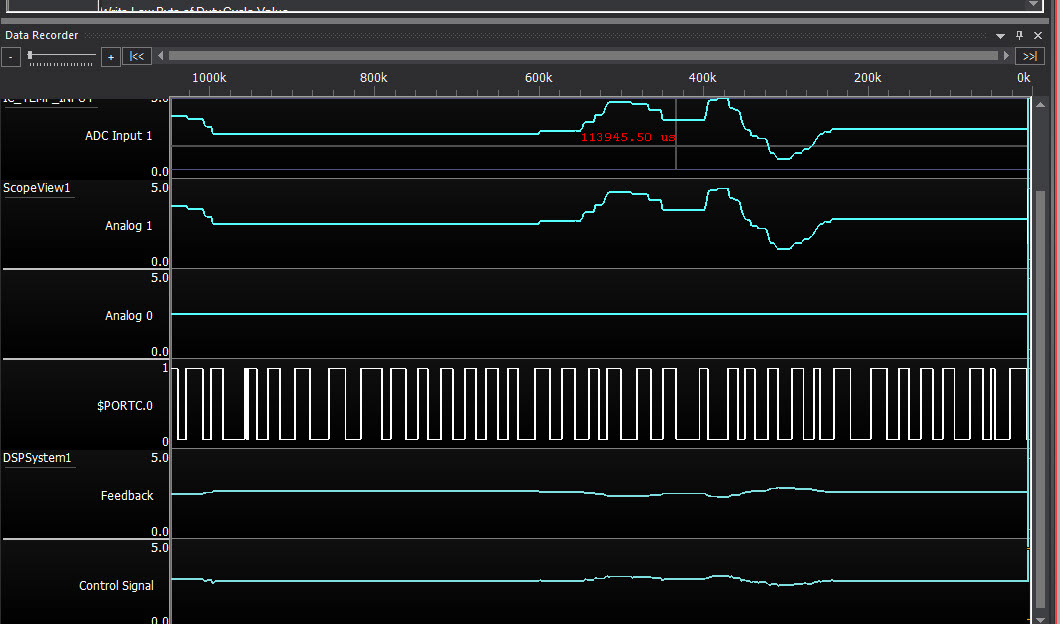
Task: Jump to recording start with |<< button
Action: [137, 57]
